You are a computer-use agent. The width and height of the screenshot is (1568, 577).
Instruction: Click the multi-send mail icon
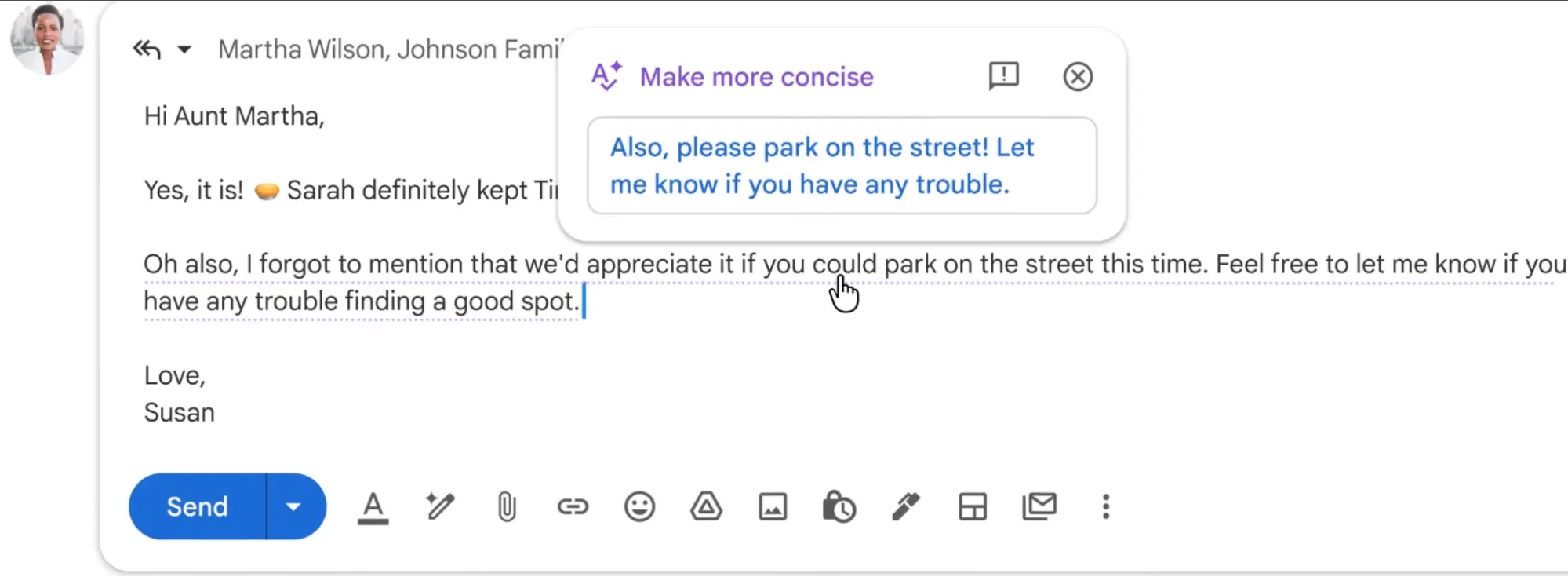(x=1039, y=506)
